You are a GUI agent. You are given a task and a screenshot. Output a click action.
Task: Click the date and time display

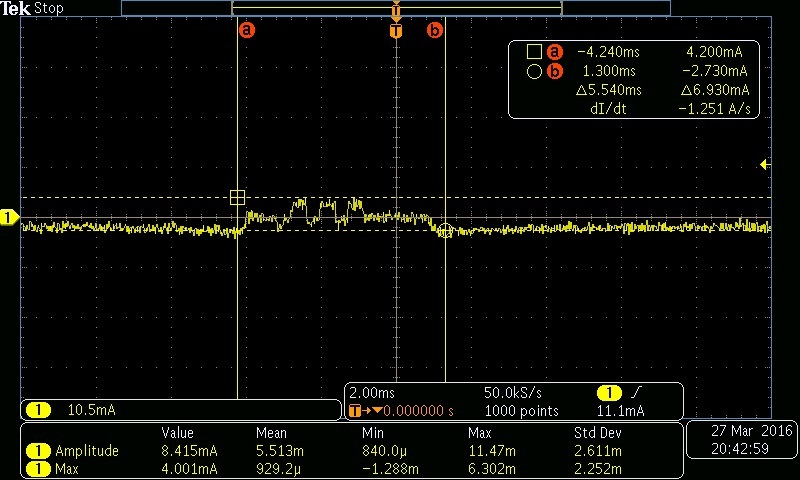point(742,440)
